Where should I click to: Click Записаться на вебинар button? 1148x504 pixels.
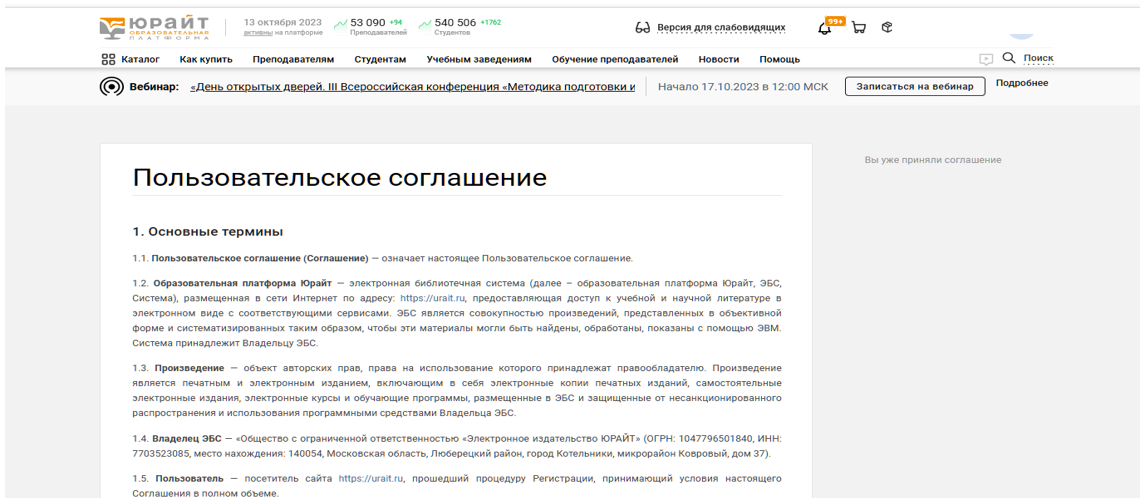coord(915,86)
